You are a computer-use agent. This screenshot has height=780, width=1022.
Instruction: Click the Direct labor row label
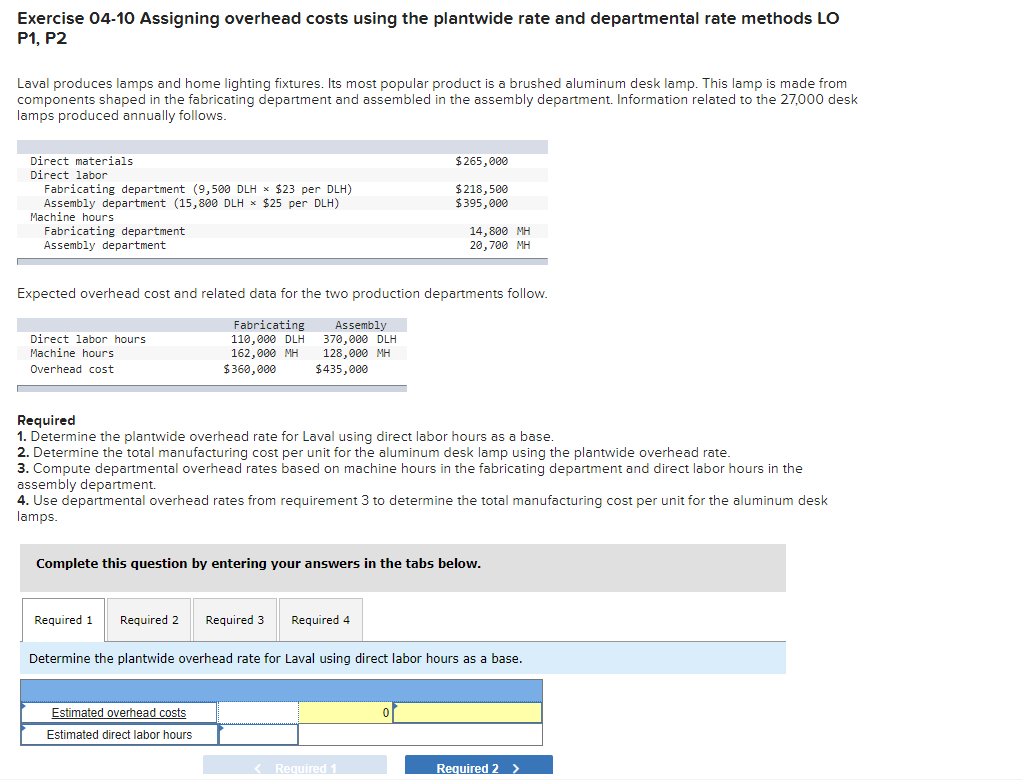[x=68, y=175]
